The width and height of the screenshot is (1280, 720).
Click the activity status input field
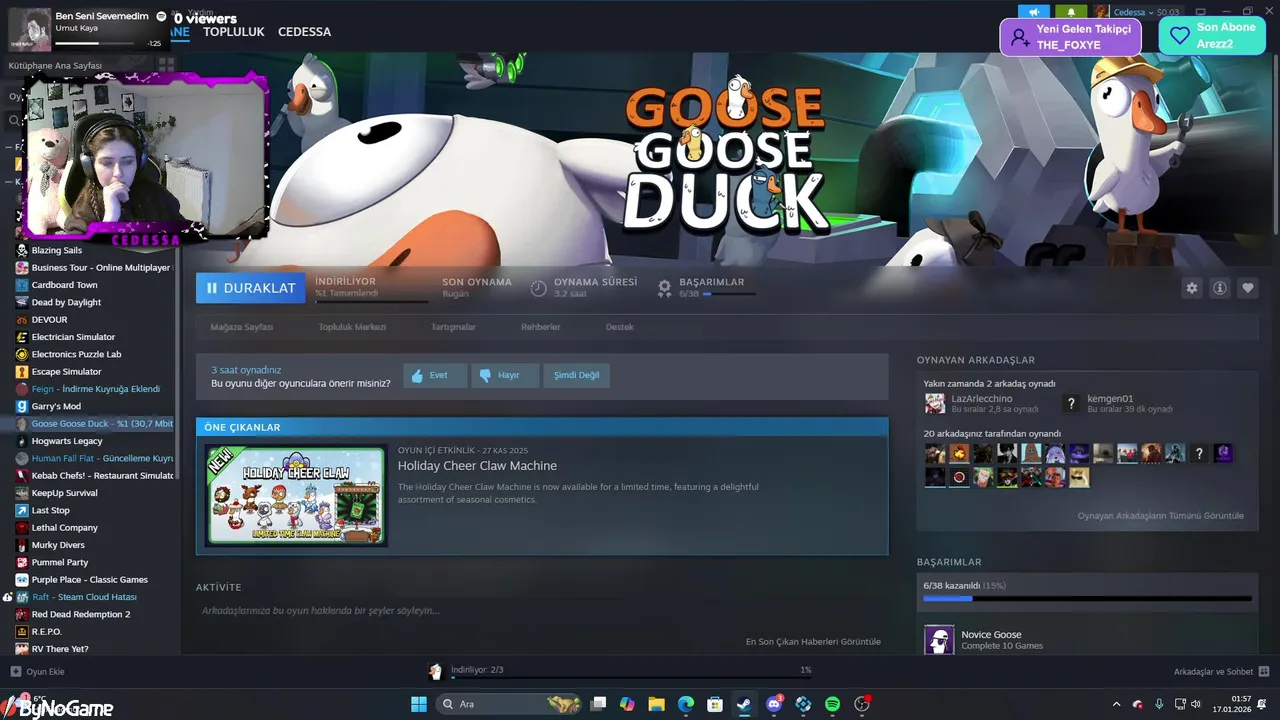540,611
